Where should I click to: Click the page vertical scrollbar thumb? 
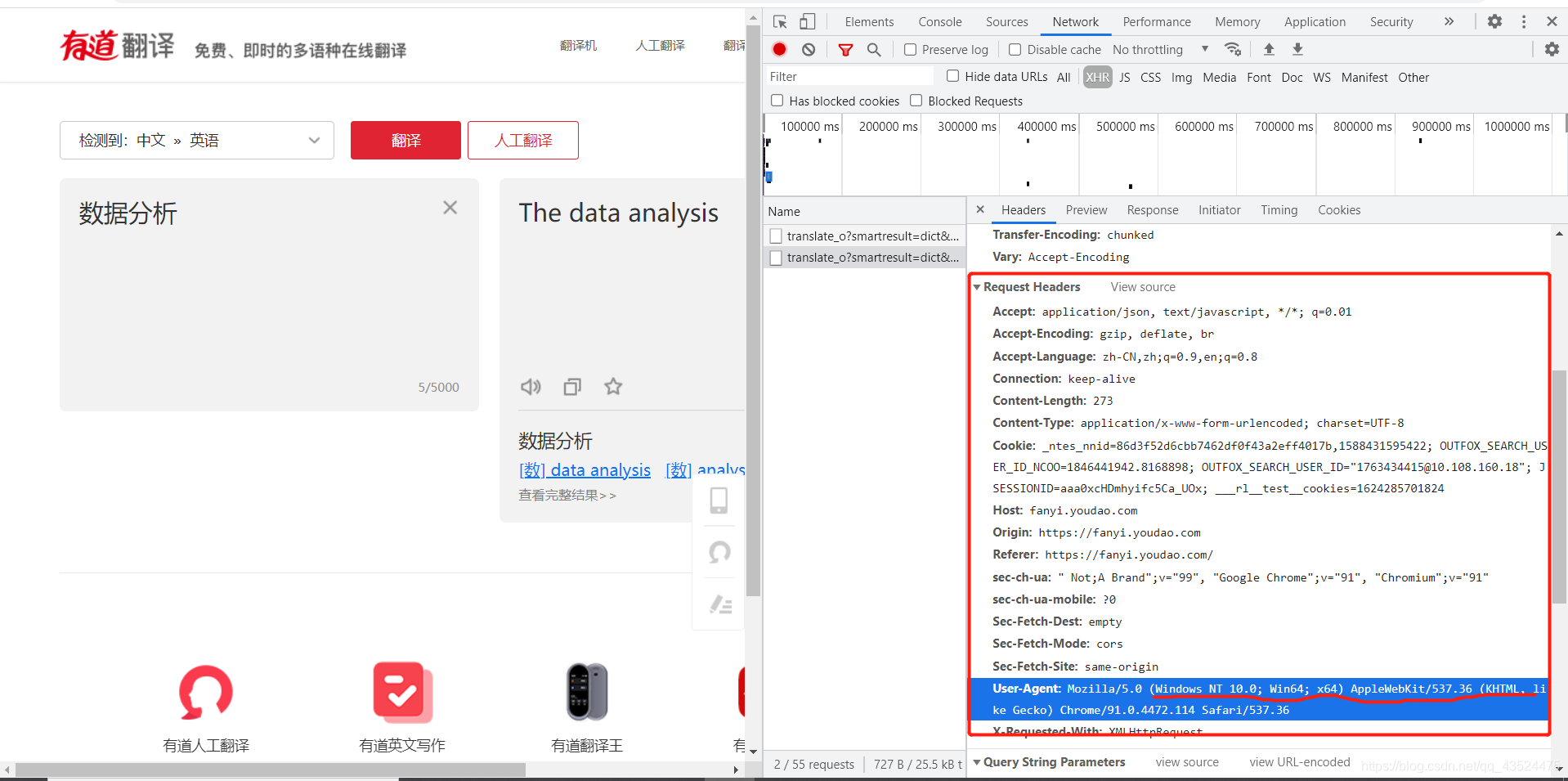coord(753,311)
